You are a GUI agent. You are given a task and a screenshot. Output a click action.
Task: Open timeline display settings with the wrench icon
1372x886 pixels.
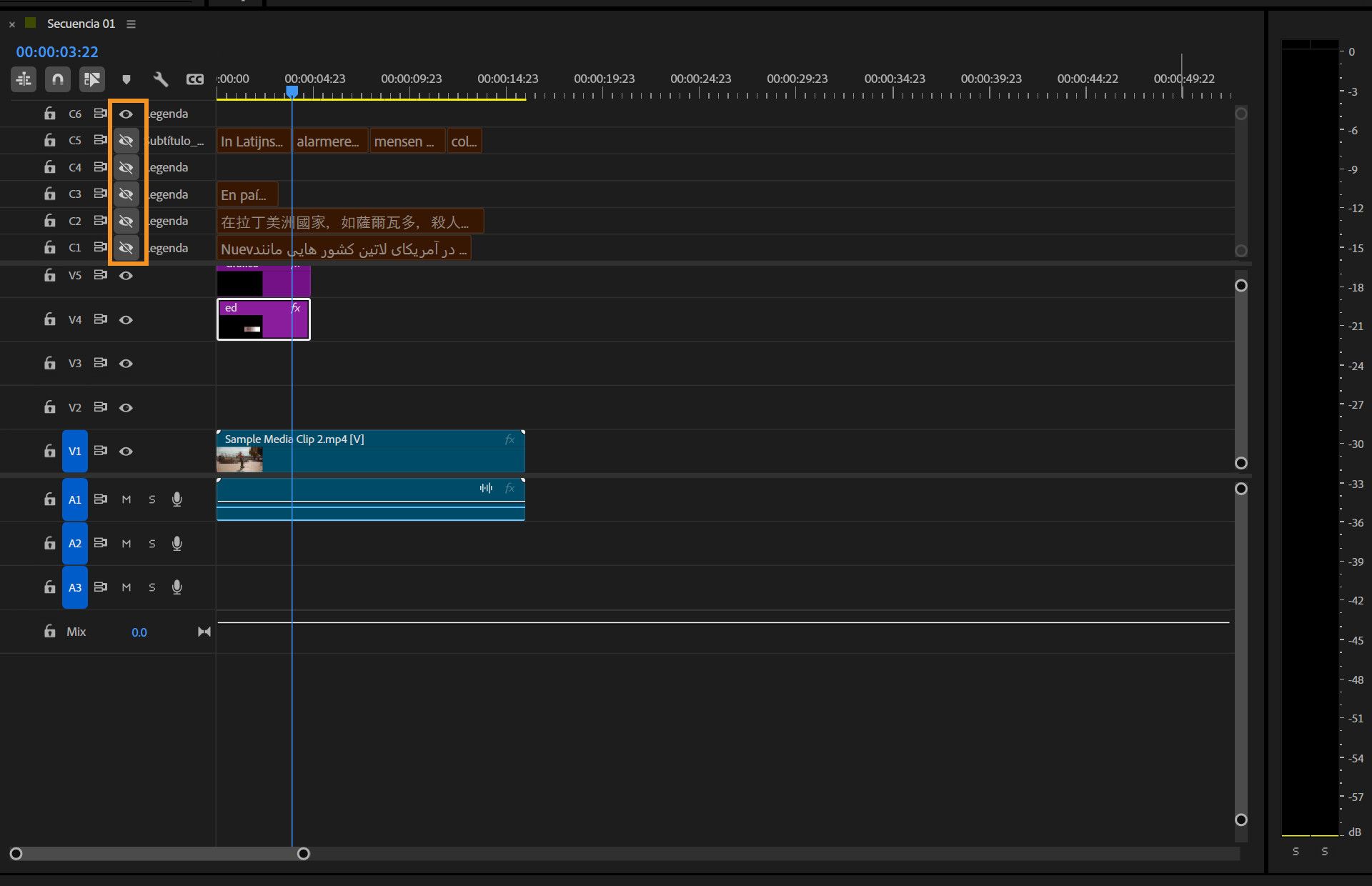pos(161,79)
